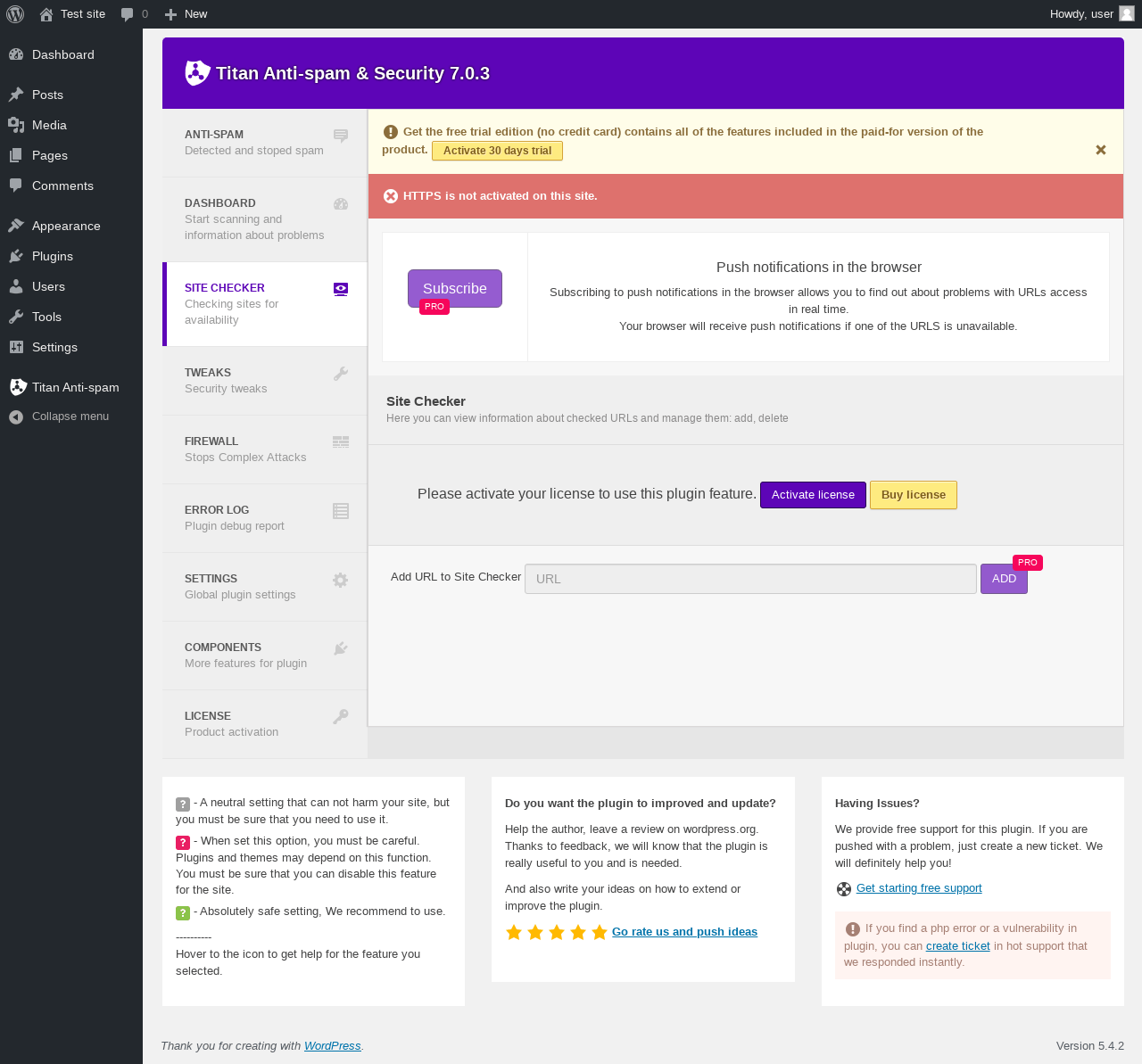This screenshot has width=1142, height=1064.
Task: Open the Plugins menu
Action: (x=71, y=256)
